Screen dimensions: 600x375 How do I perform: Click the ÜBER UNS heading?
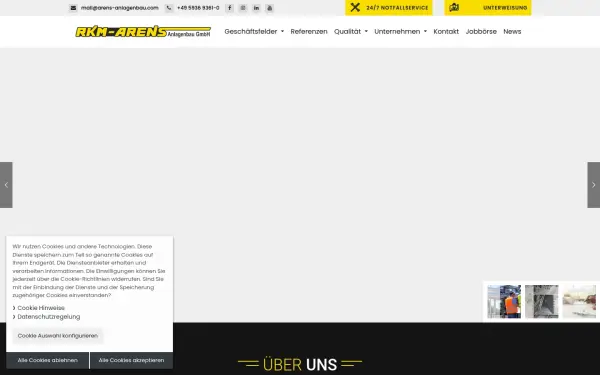[x=300, y=364]
